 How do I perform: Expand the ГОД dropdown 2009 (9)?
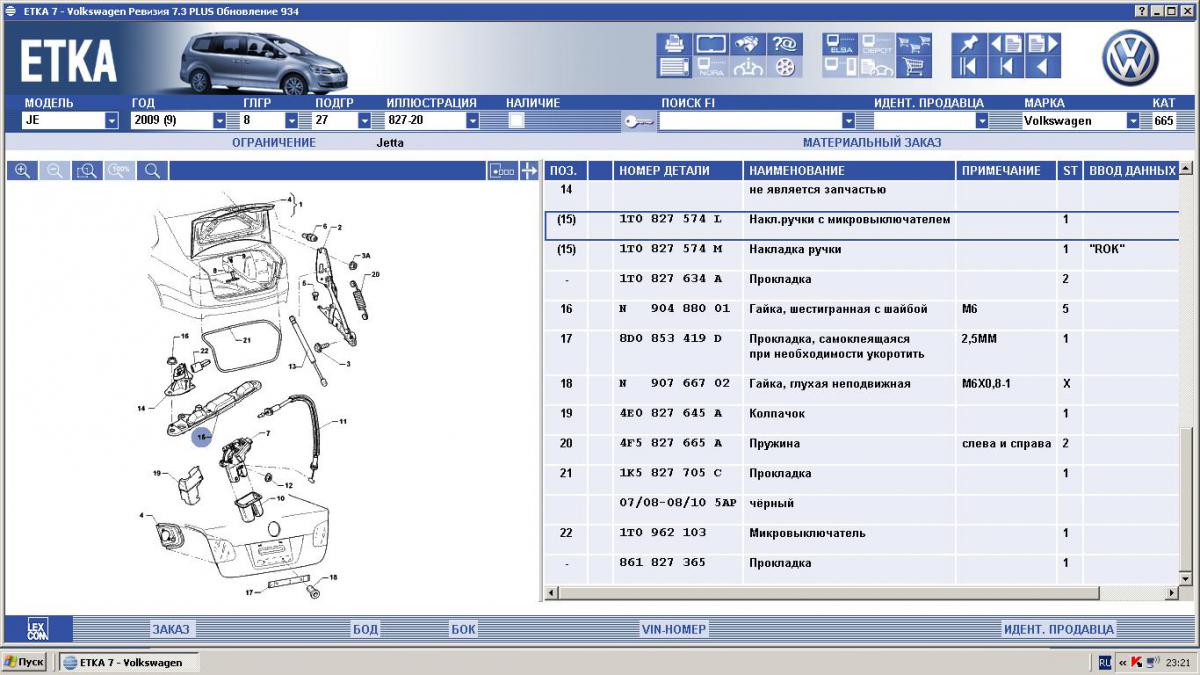pyautogui.click(x=219, y=120)
